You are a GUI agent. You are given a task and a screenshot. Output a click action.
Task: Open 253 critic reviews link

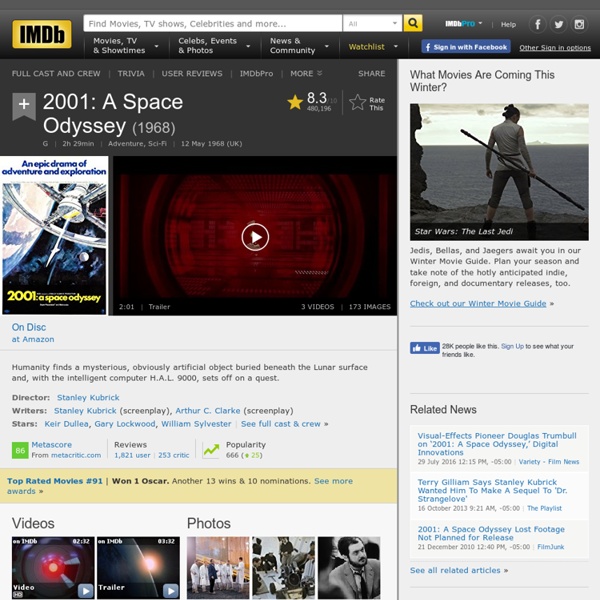coord(173,455)
